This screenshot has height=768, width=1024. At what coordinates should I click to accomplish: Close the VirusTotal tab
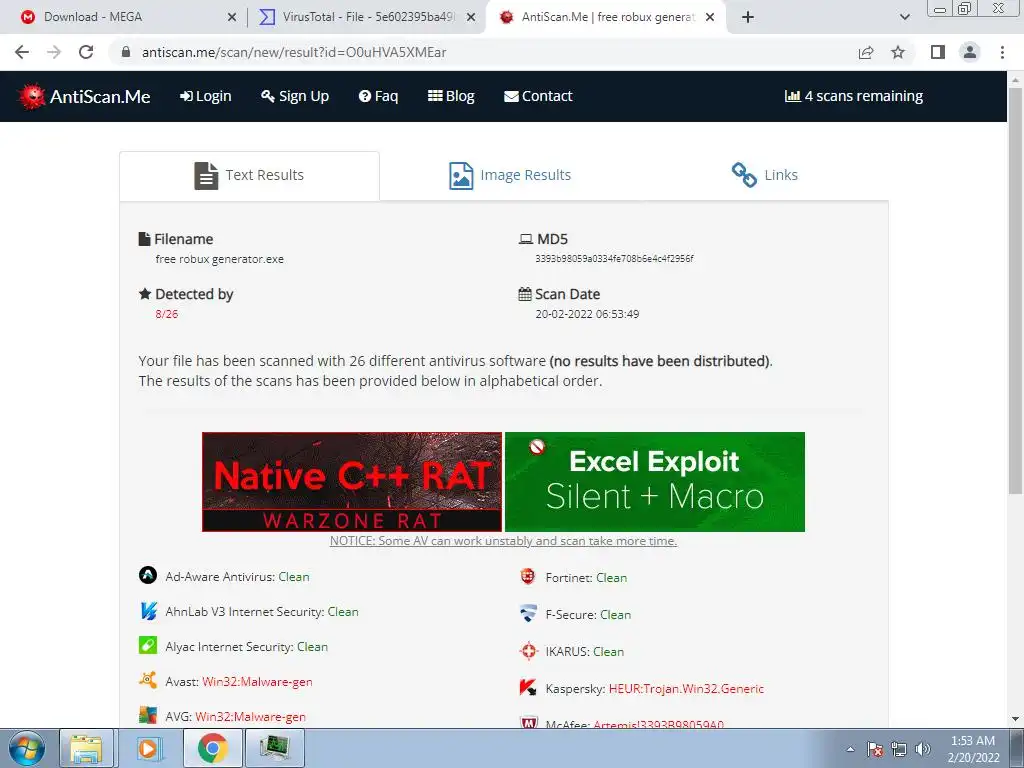pos(471,18)
